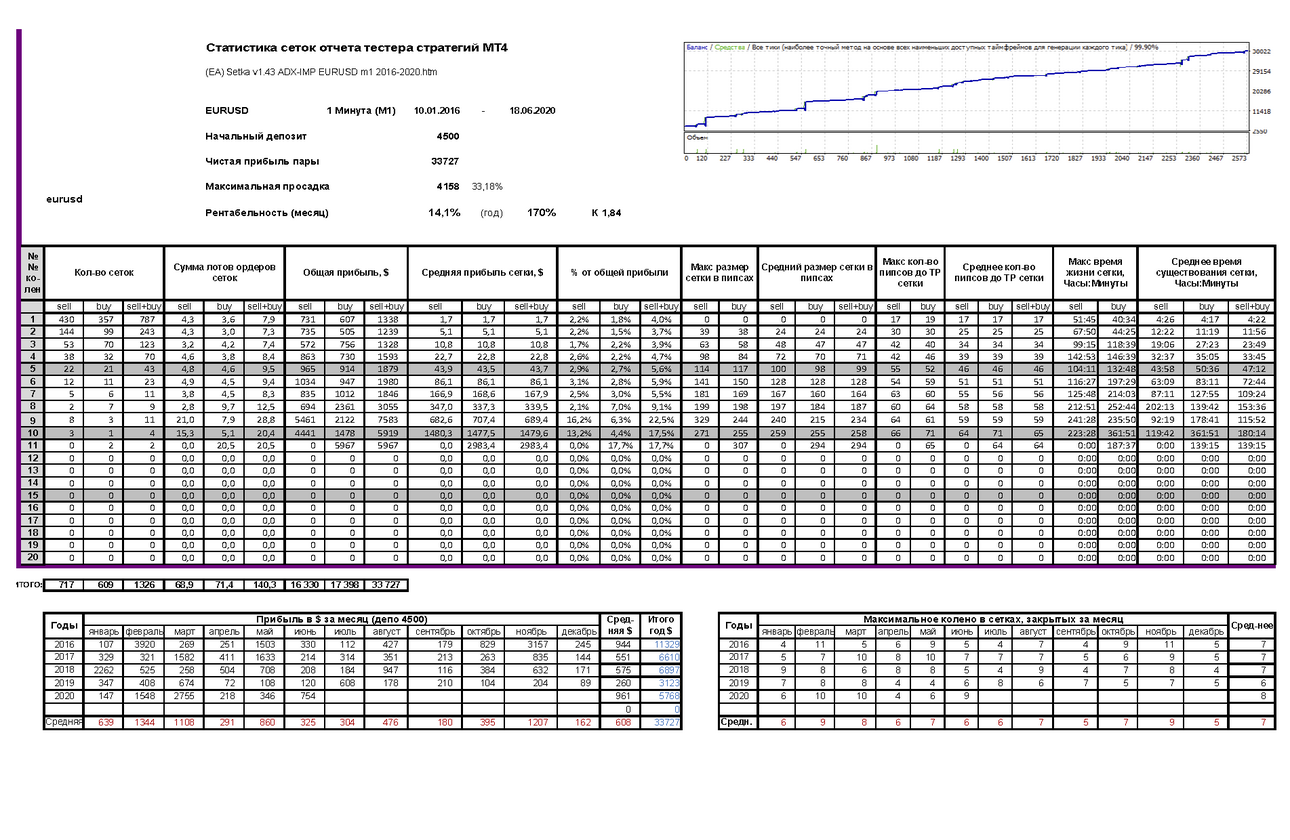The width and height of the screenshot is (1290, 840).
Task: Click the 'Средний размер сетки в пипсах' header
Action: pos(816,272)
